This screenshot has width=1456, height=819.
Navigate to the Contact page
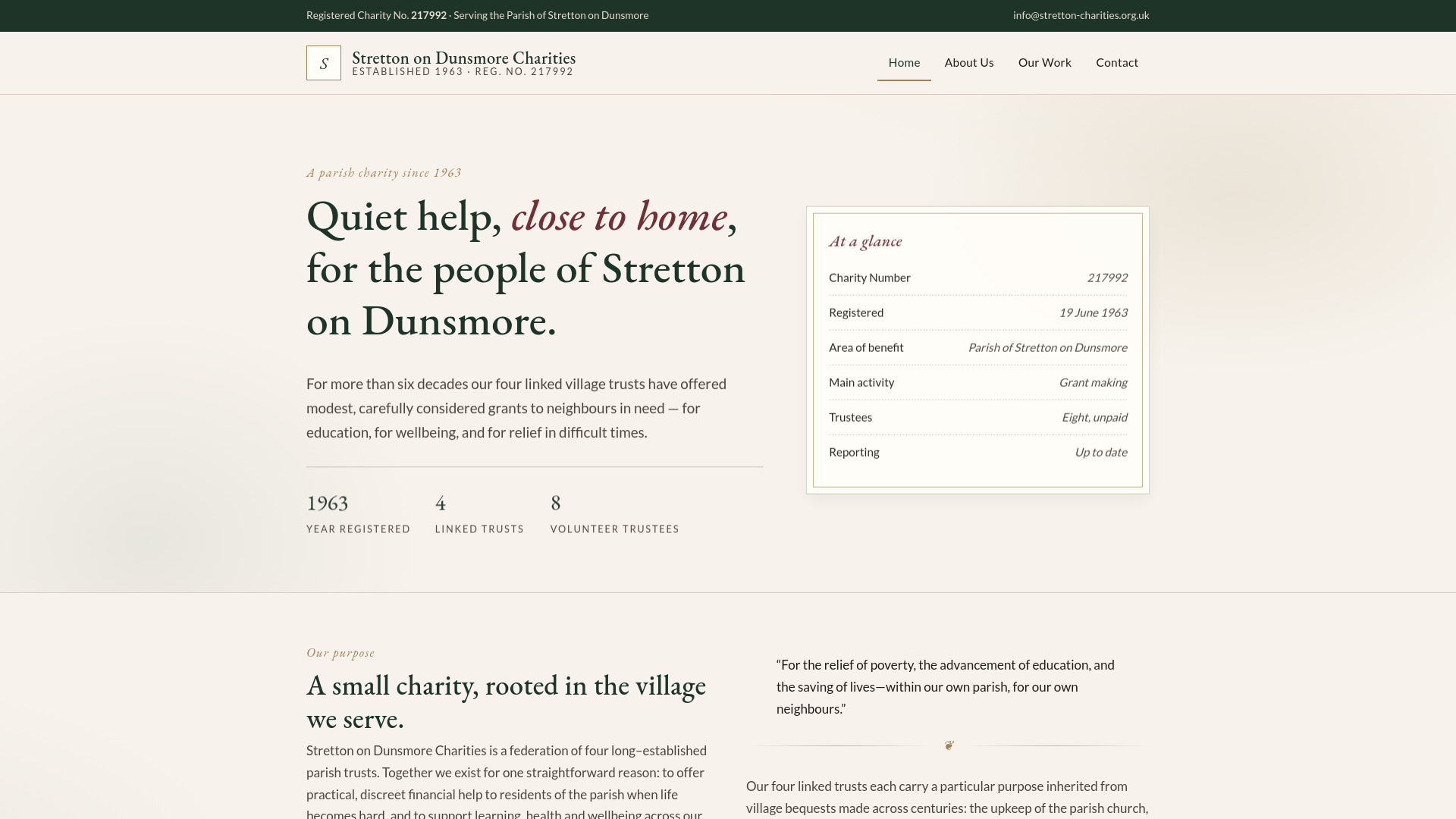[1117, 63]
